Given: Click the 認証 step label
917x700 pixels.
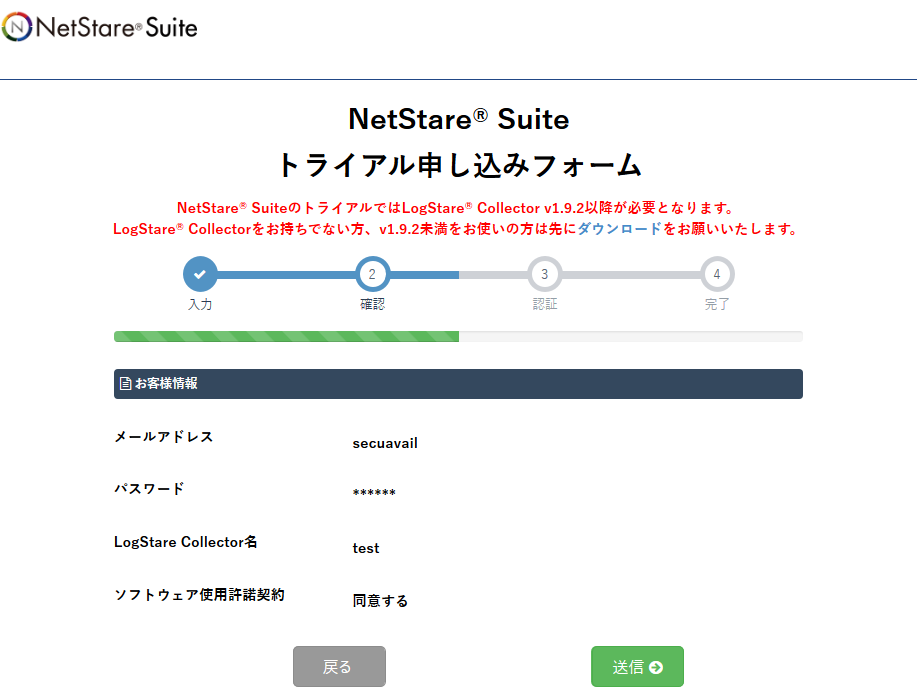Looking at the screenshot, I should 544,304.
